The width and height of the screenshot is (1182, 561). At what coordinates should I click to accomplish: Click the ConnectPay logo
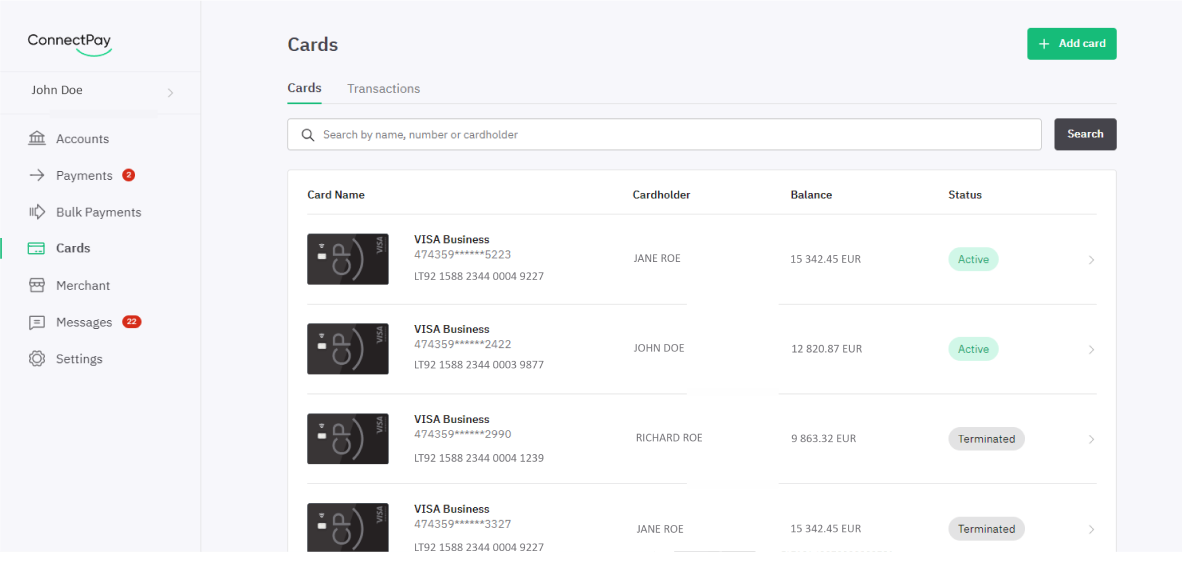69,43
